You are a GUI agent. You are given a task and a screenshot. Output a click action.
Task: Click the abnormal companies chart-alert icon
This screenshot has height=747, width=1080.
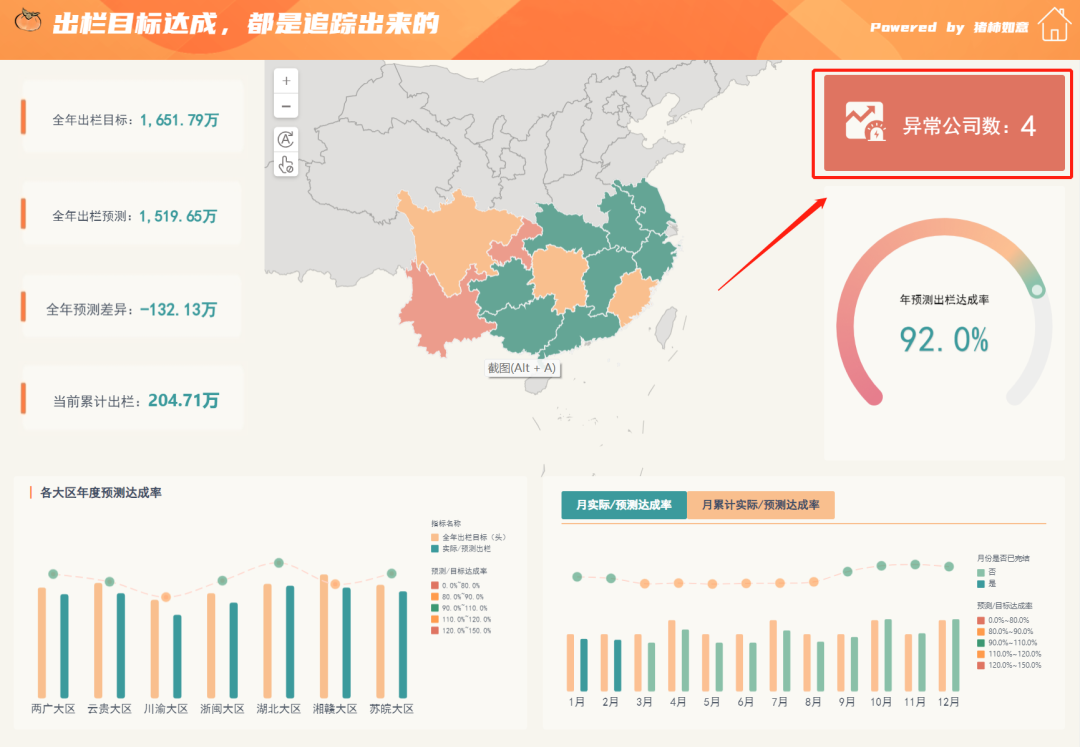point(865,122)
